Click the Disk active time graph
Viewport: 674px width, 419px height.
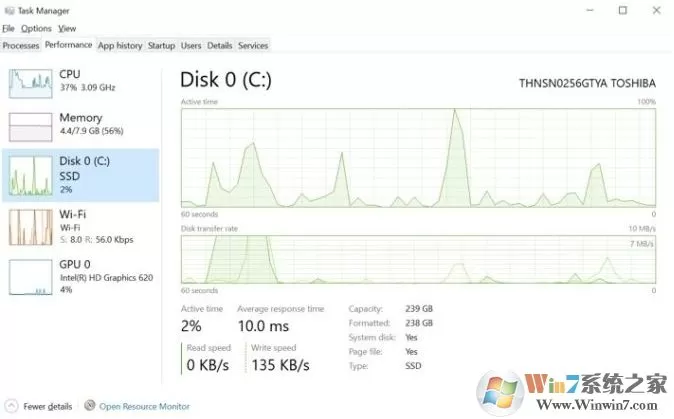[x=418, y=158]
